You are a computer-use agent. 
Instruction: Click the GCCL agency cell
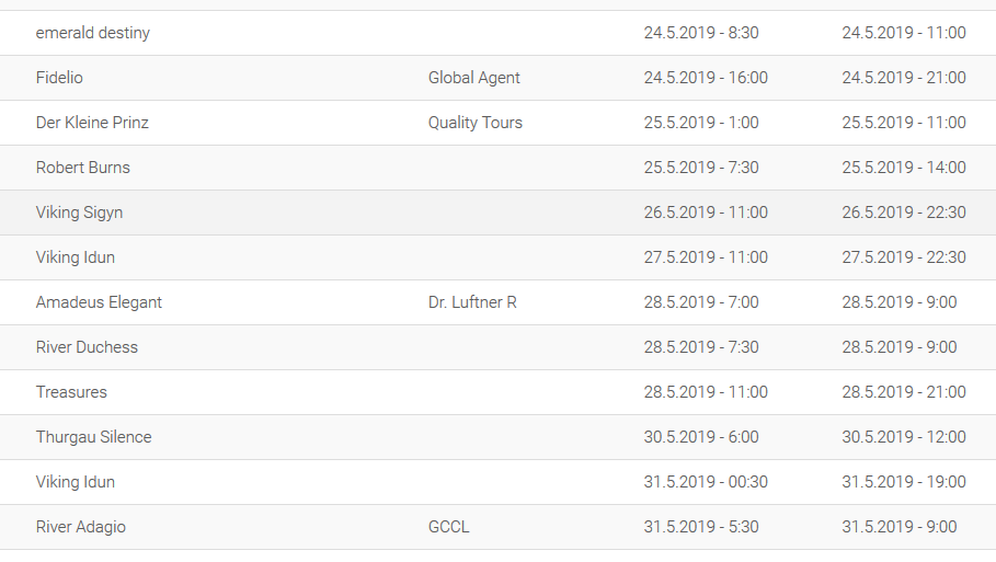pyautogui.click(x=448, y=527)
